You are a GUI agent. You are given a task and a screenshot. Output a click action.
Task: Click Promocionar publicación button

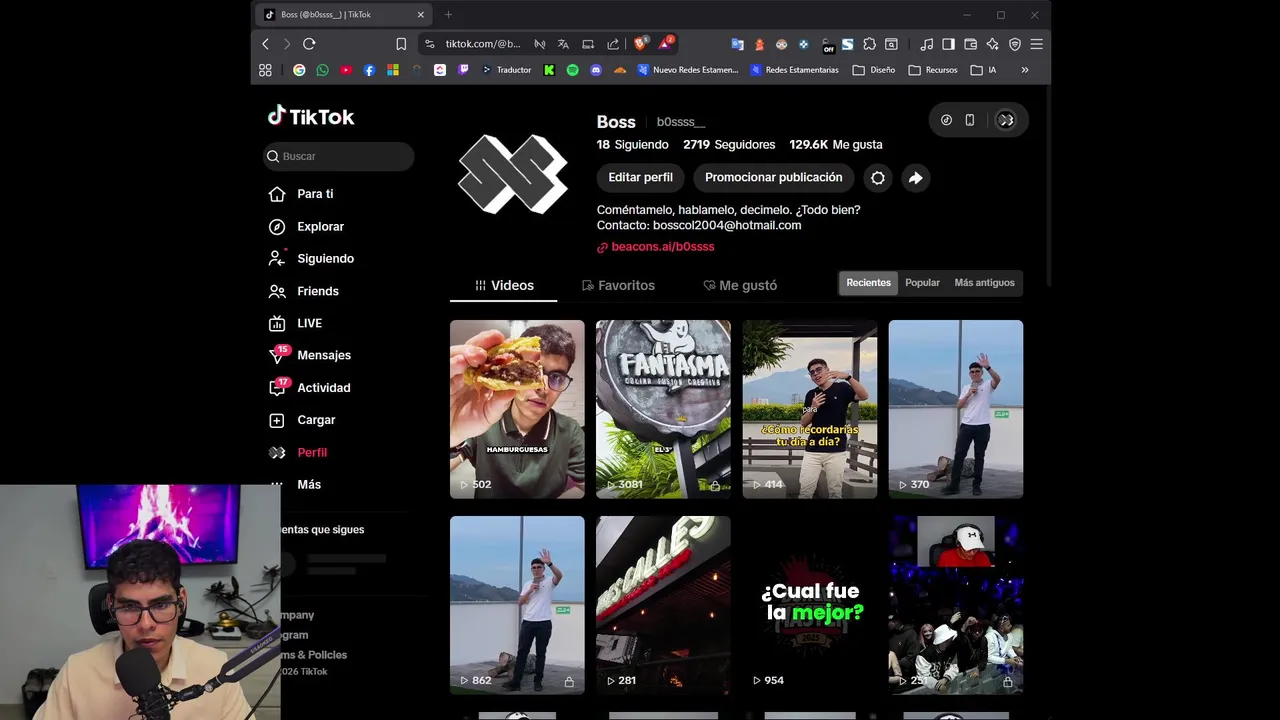pyautogui.click(x=774, y=178)
